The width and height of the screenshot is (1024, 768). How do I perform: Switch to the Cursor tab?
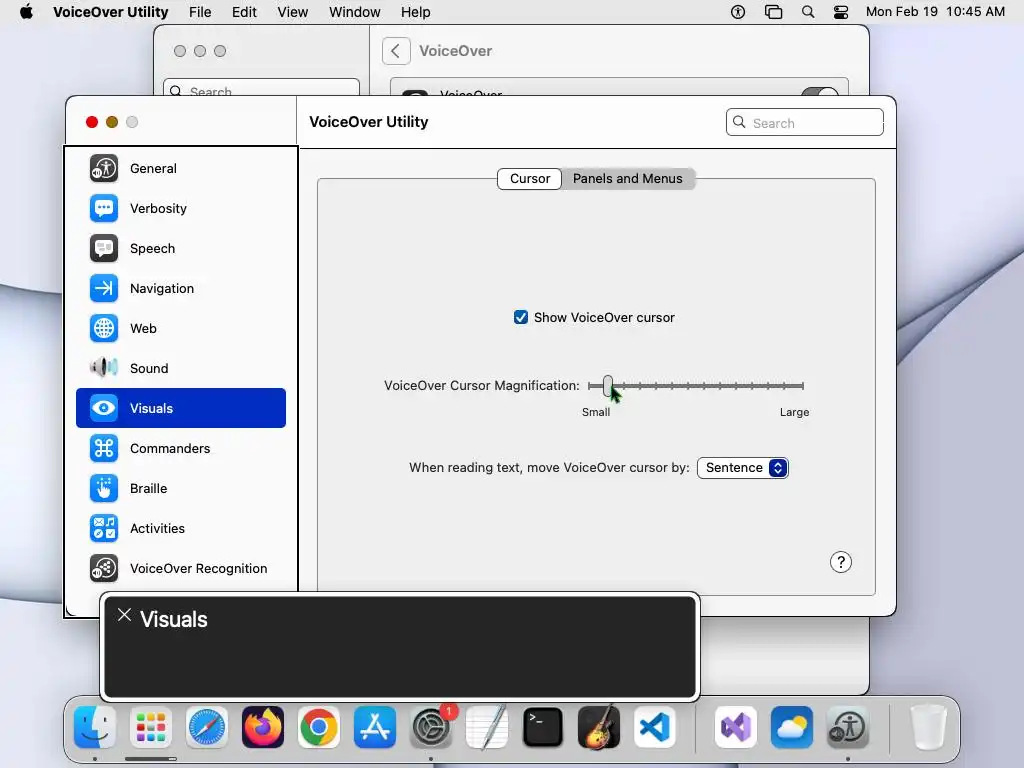point(530,179)
